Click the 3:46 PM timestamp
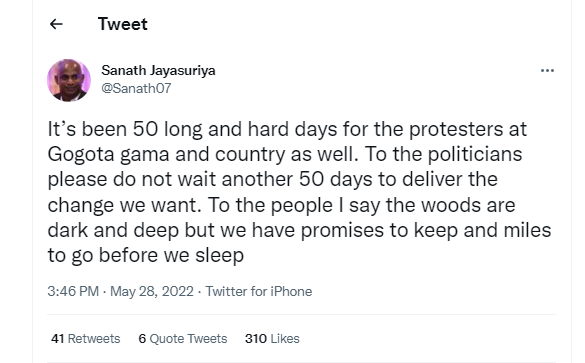585x363 pixels. (73, 291)
